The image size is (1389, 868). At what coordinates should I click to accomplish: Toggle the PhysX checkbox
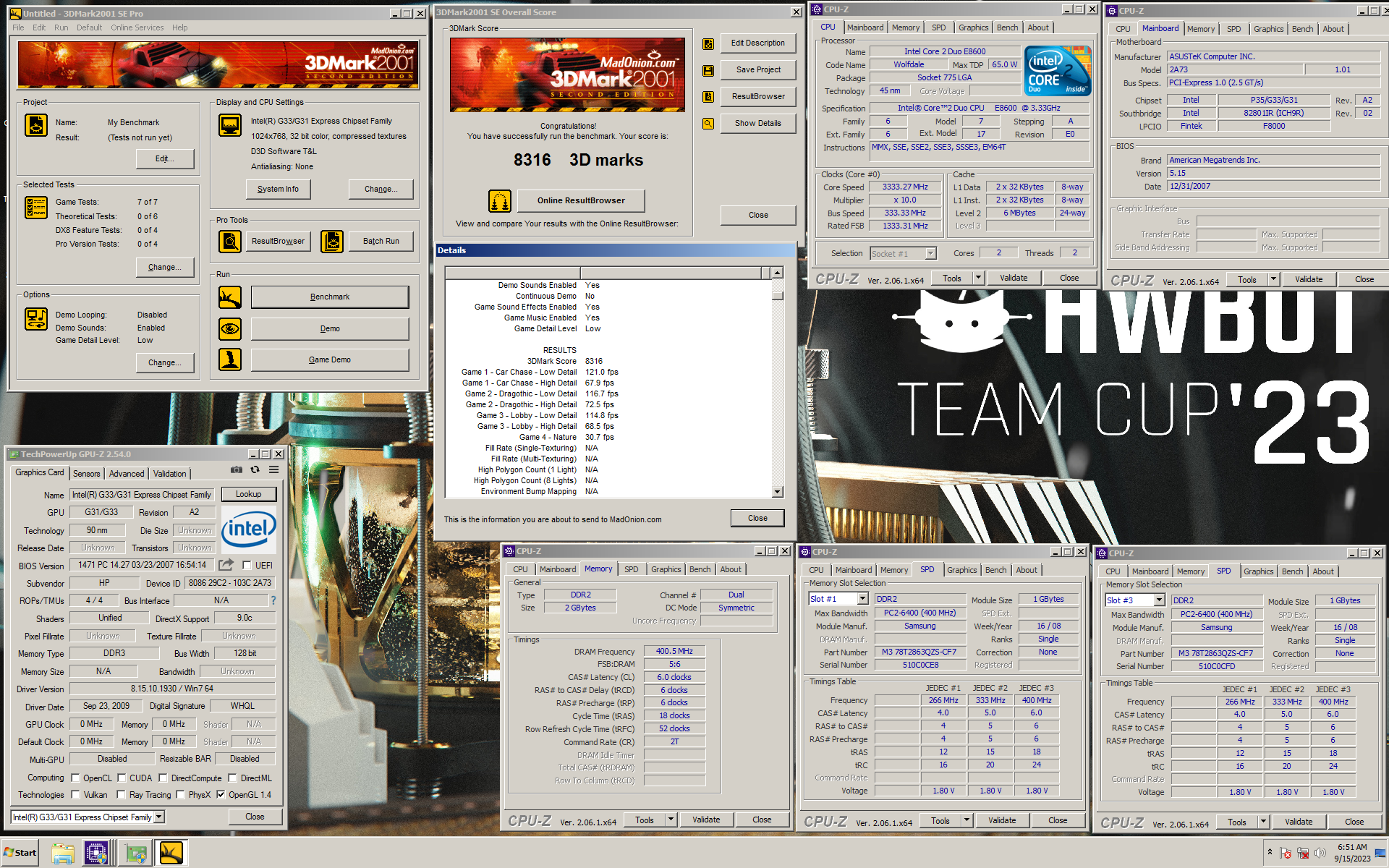180,795
